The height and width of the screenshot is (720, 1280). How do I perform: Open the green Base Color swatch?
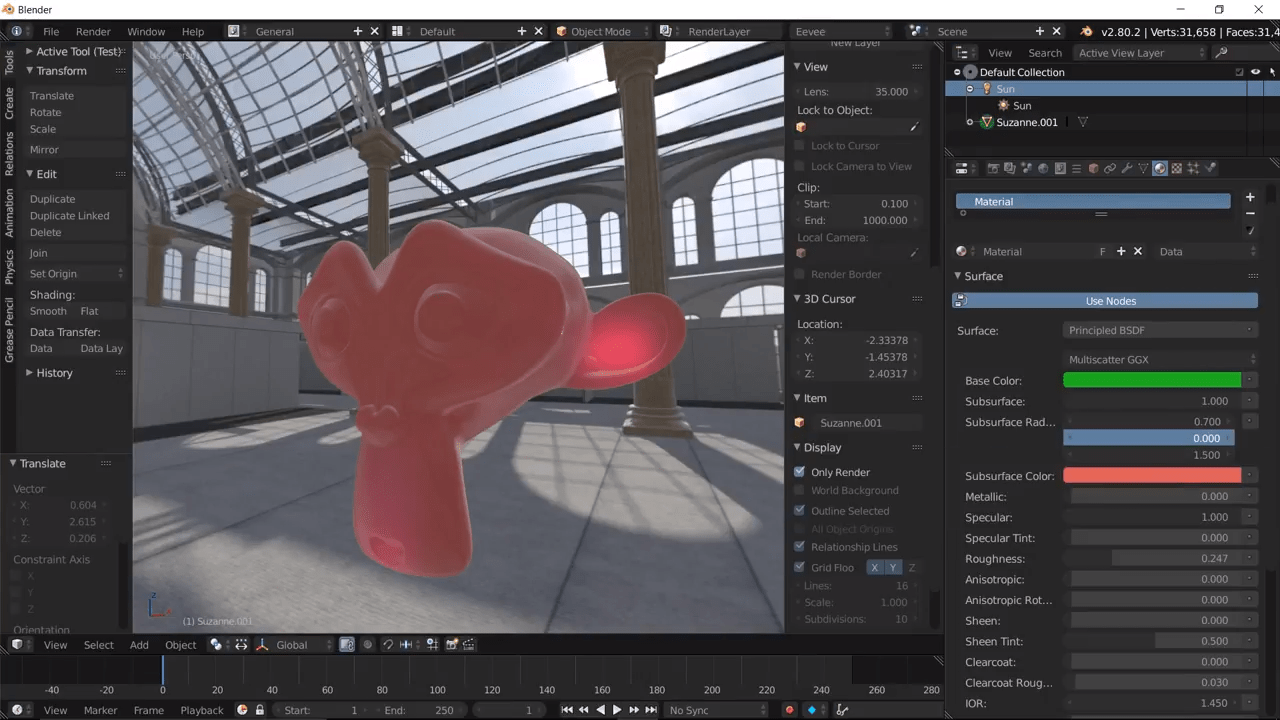click(x=1152, y=380)
